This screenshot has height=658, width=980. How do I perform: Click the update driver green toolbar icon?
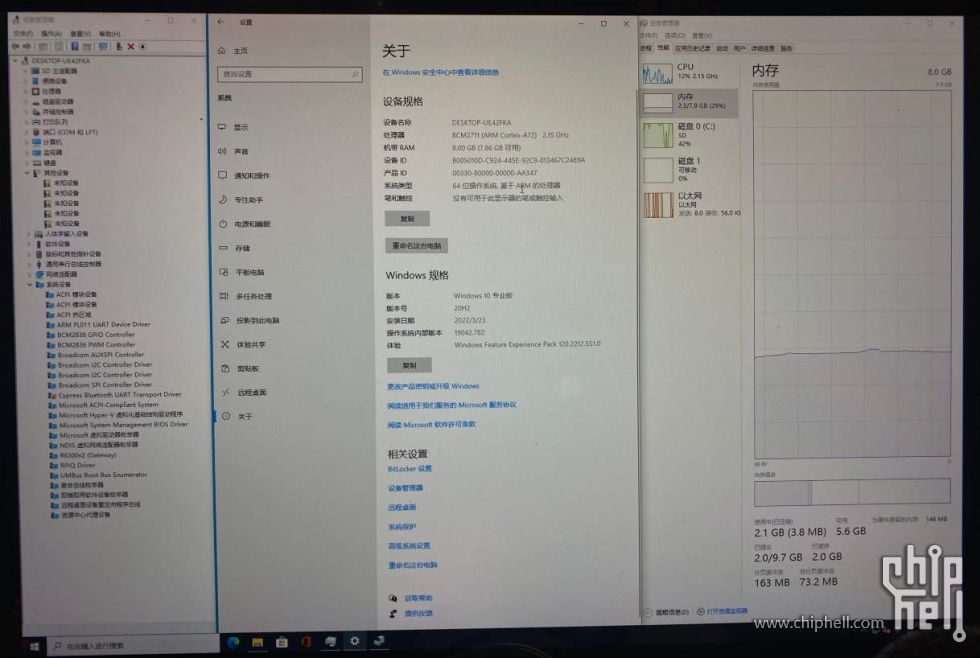(x=118, y=47)
